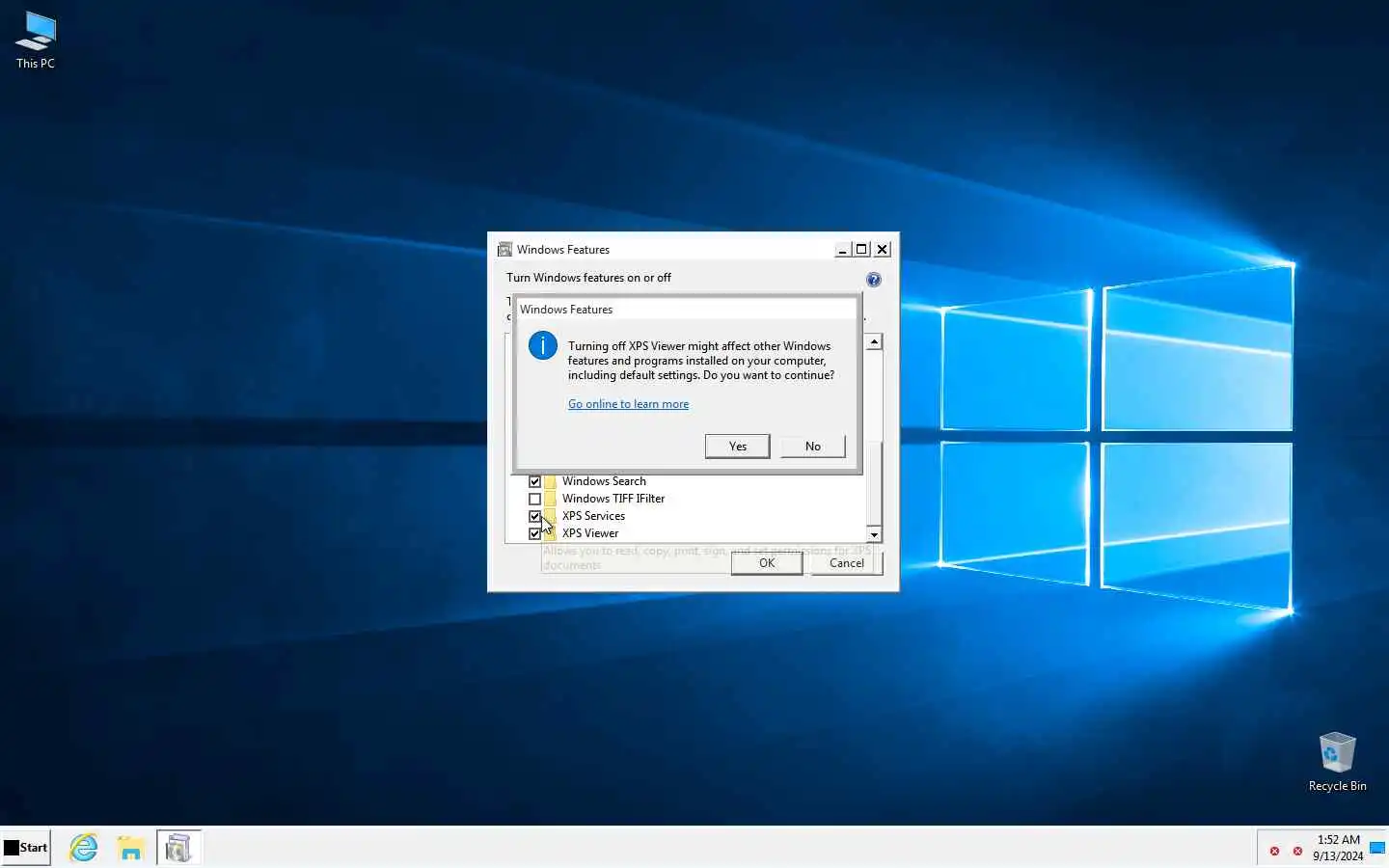Close the Windows Features window
This screenshot has height=868, width=1389.
(x=882, y=250)
